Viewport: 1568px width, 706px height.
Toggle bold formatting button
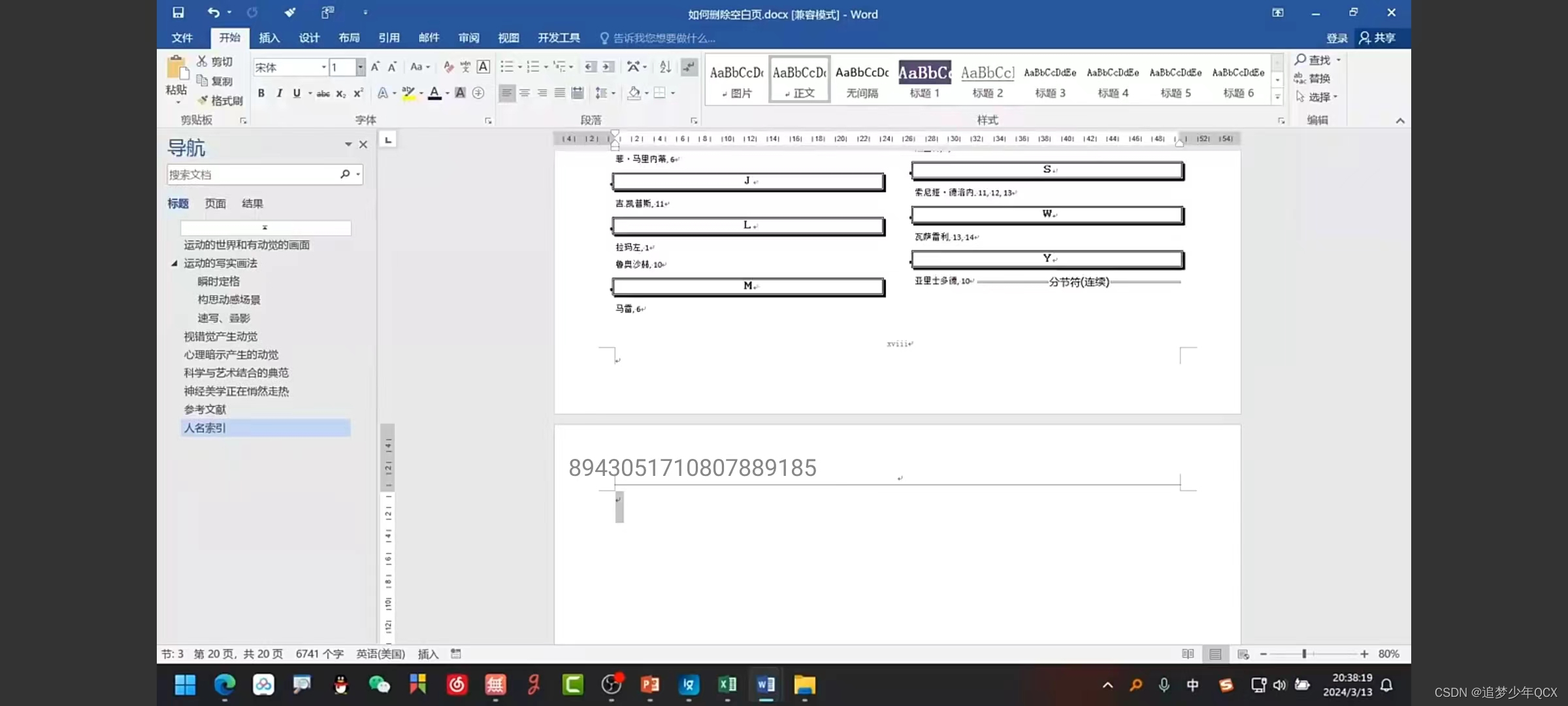(x=261, y=93)
